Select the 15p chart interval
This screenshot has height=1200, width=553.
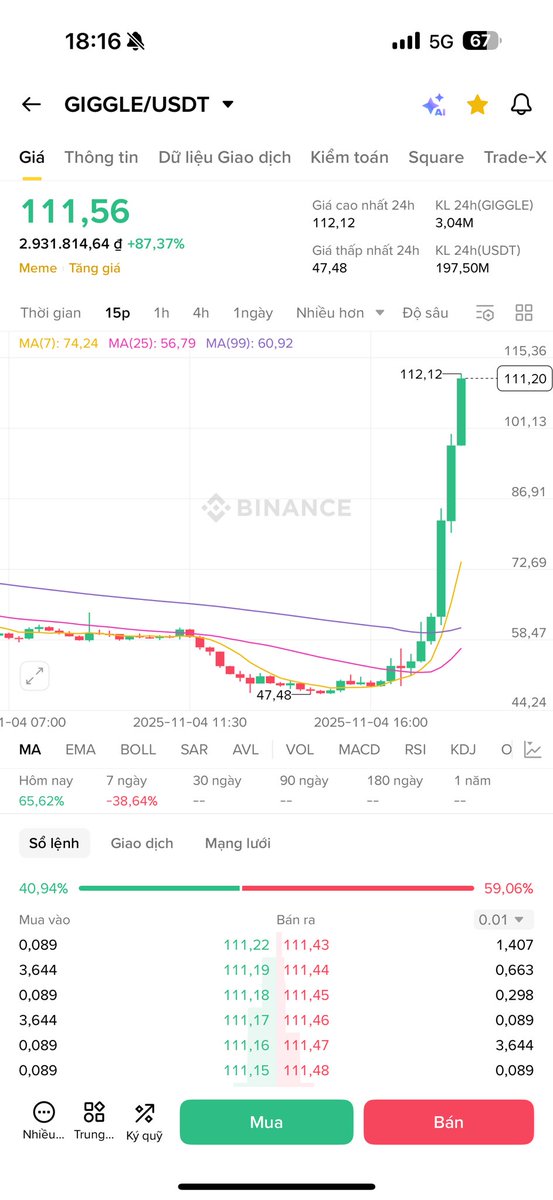tap(118, 313)
